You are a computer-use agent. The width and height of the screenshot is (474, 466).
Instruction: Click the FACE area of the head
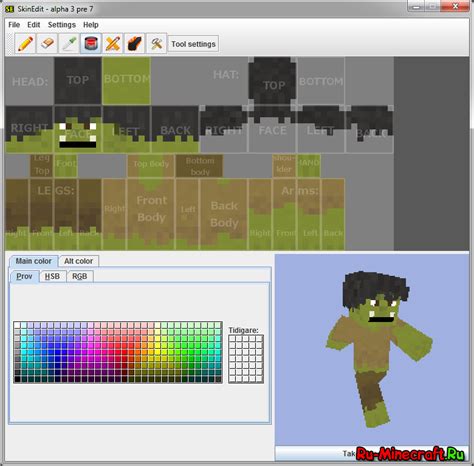coord(78,129)
